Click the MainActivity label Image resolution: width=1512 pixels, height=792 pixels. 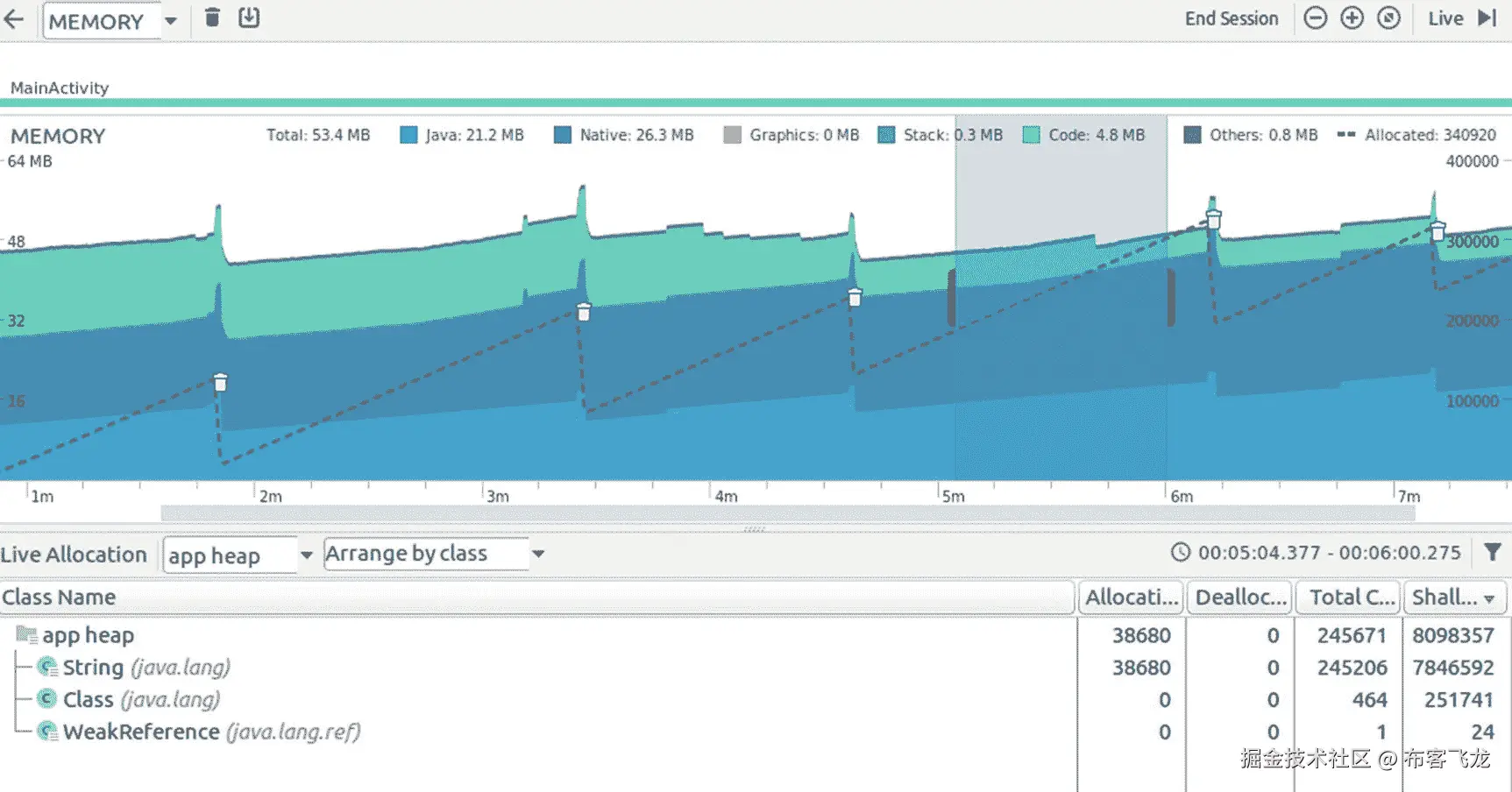coord(60,88)
